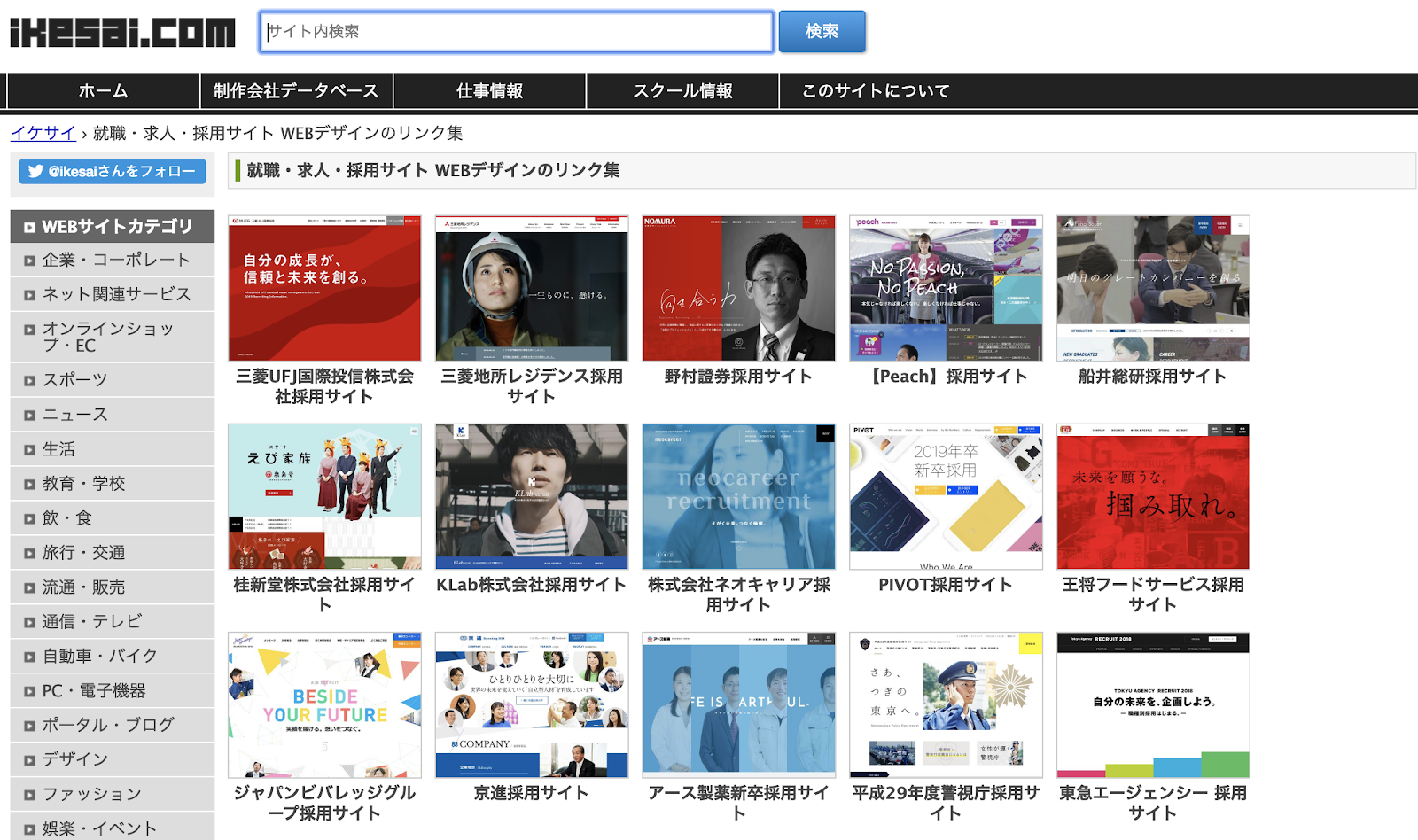Click the 検索 search button
This screenshot has height=840, width=1418.
pos(822,32)
